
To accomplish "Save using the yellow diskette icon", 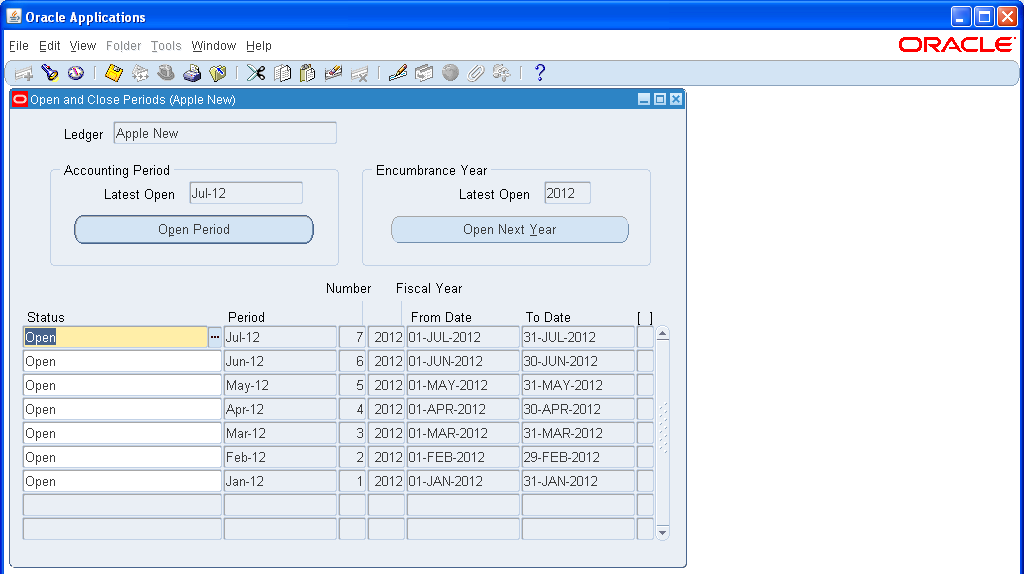I will (114, 73).
